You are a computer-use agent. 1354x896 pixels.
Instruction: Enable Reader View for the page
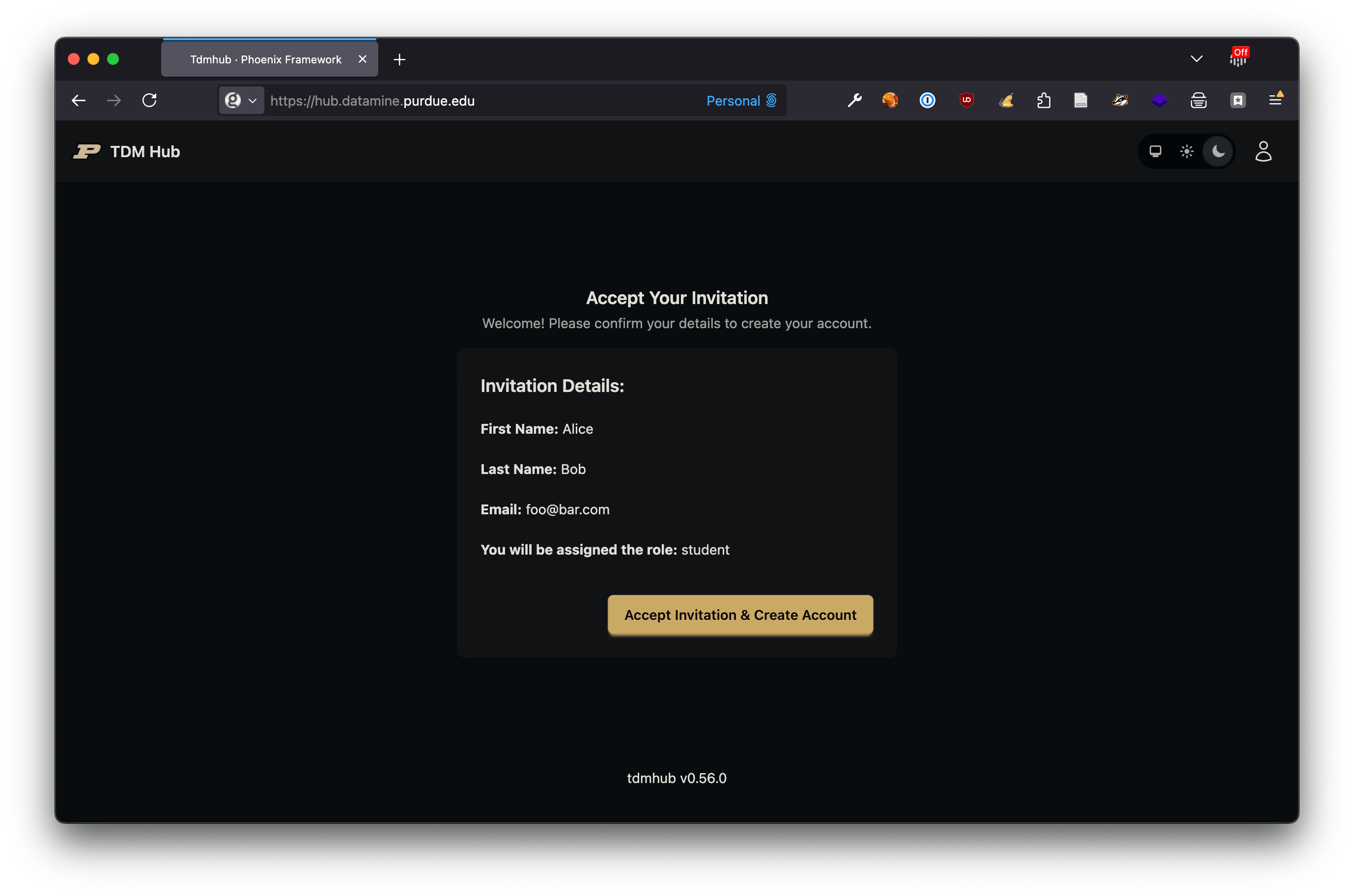(1080, 100)
